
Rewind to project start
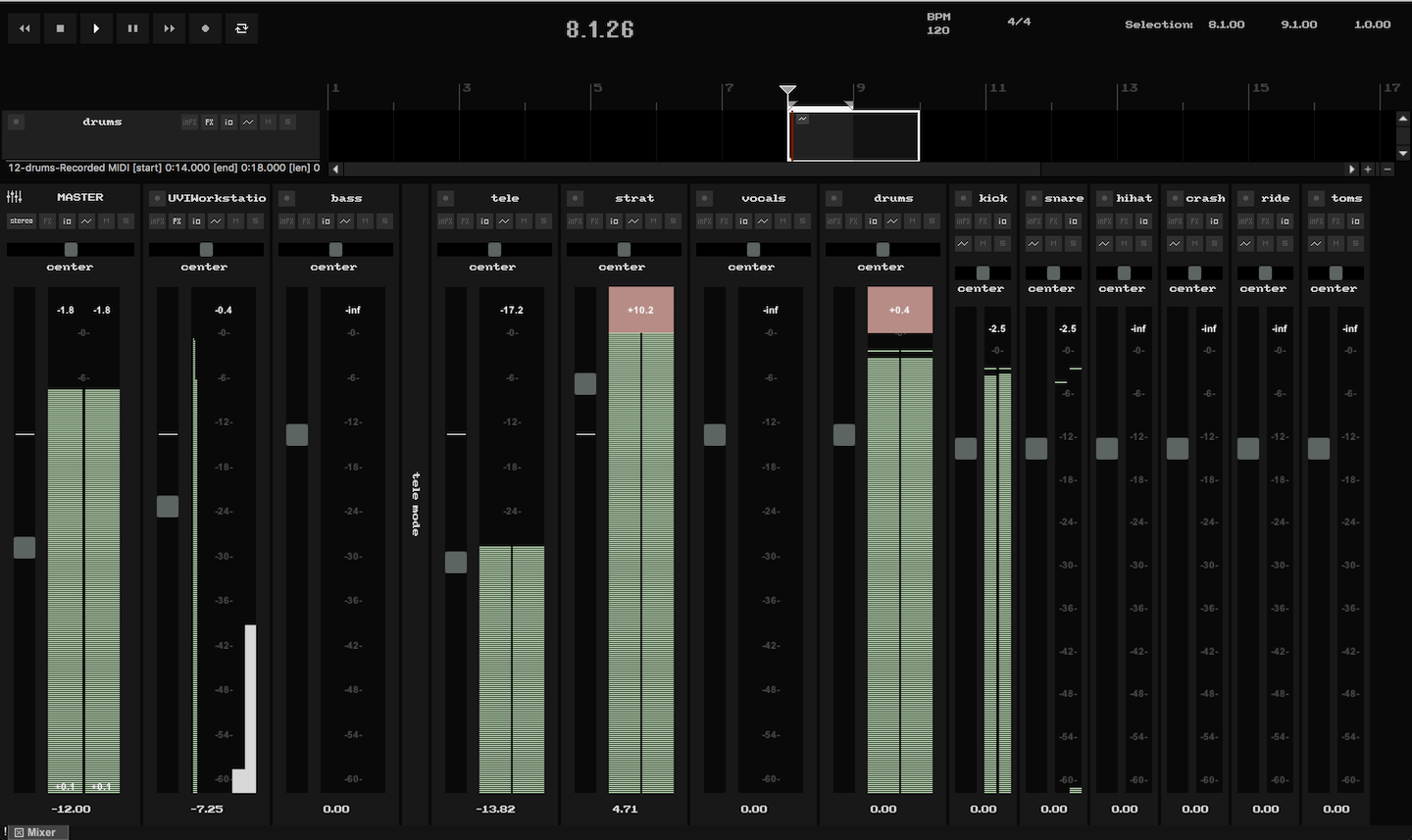tap(25, 28)
